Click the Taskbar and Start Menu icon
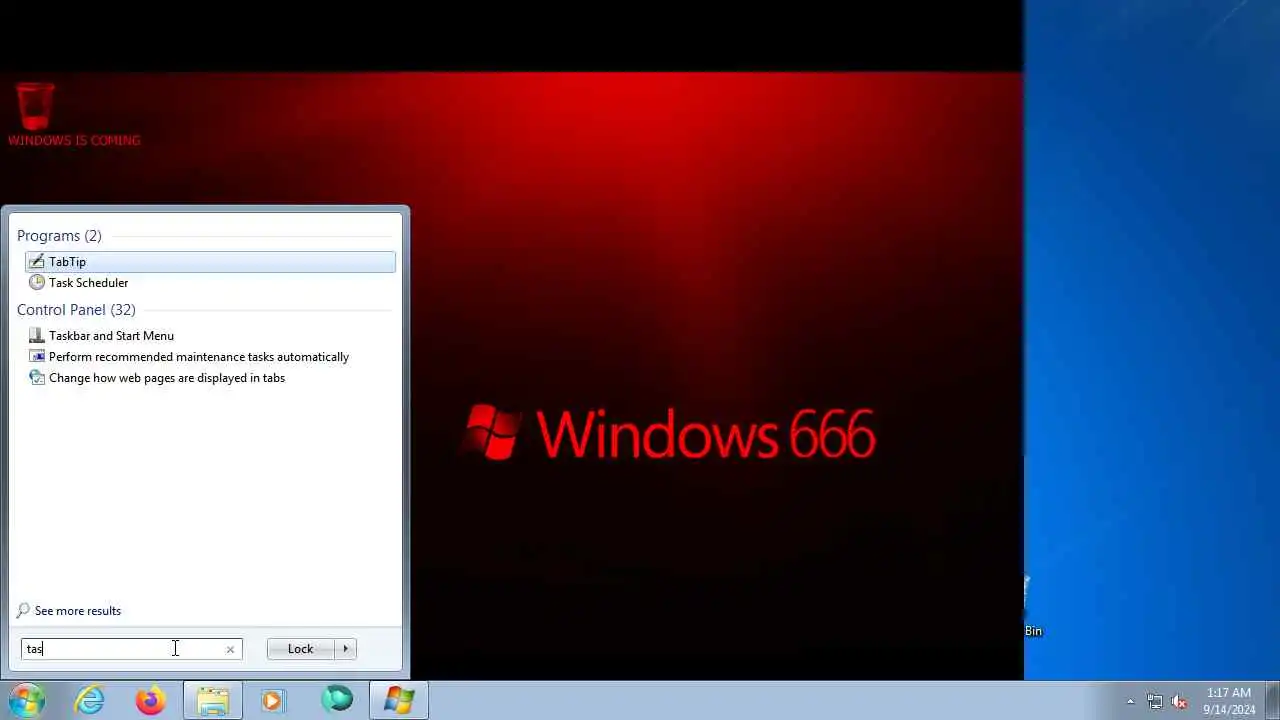This screenshot has width=1280, height=720. (37, 336)
